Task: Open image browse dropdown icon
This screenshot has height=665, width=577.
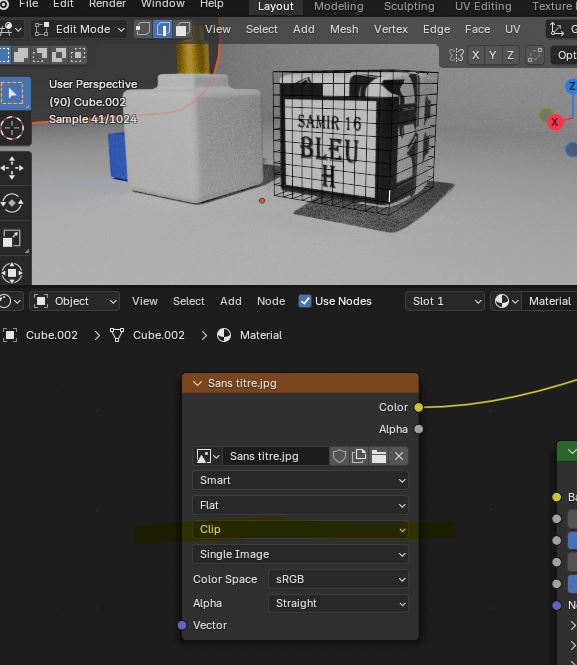Action: point(208,456)
